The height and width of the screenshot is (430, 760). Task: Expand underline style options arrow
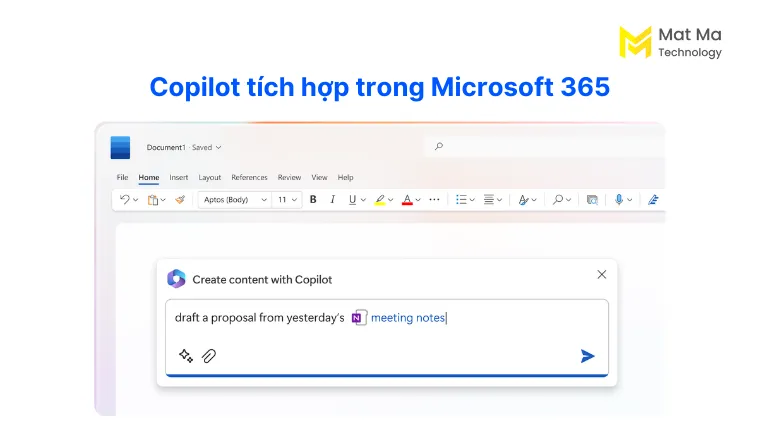click(x=363, y=200)
